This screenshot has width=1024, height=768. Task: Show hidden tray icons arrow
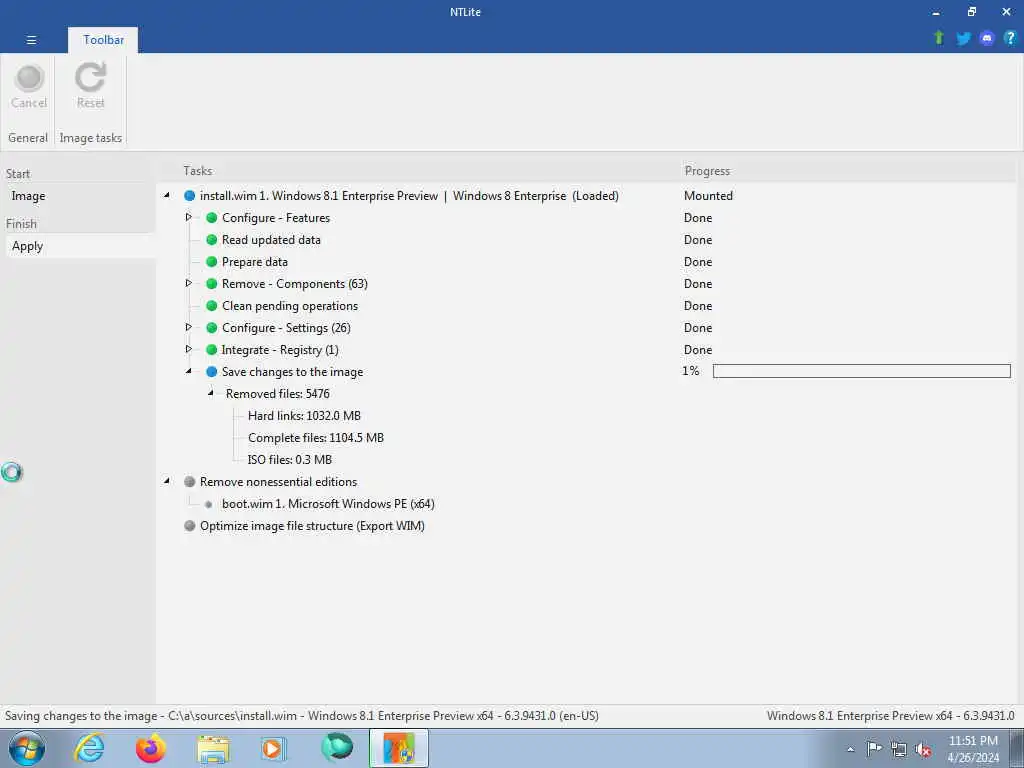point(850,749)
